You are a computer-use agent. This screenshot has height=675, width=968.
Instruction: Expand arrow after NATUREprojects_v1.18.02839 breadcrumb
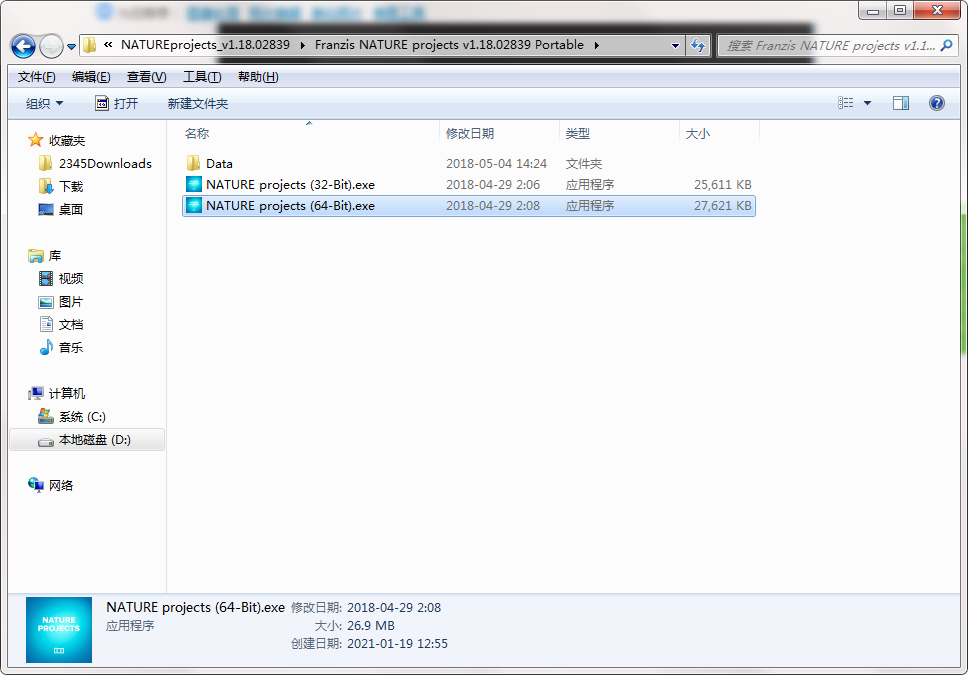point(302,45)
